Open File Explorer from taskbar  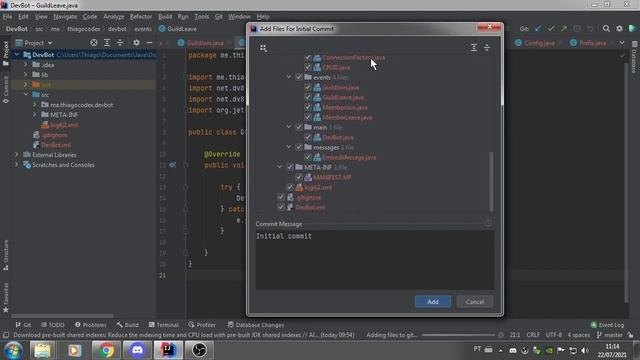pos(42,350)
